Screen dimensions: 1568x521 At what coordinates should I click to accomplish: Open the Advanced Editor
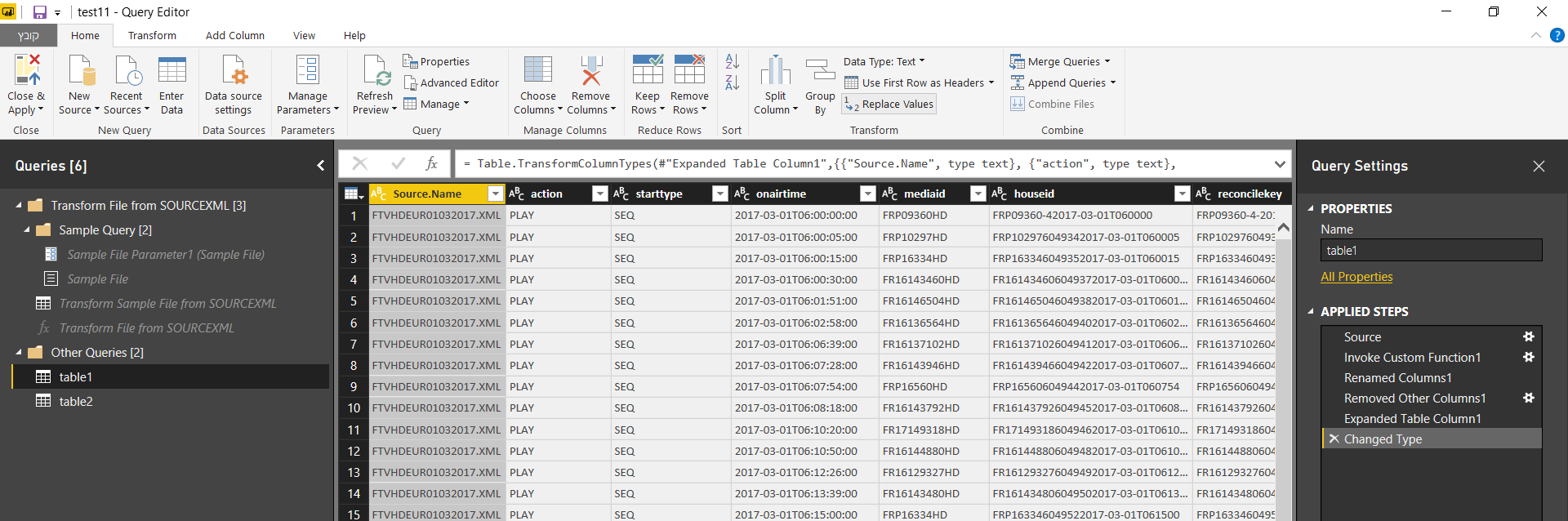click(x=451, y=82)
